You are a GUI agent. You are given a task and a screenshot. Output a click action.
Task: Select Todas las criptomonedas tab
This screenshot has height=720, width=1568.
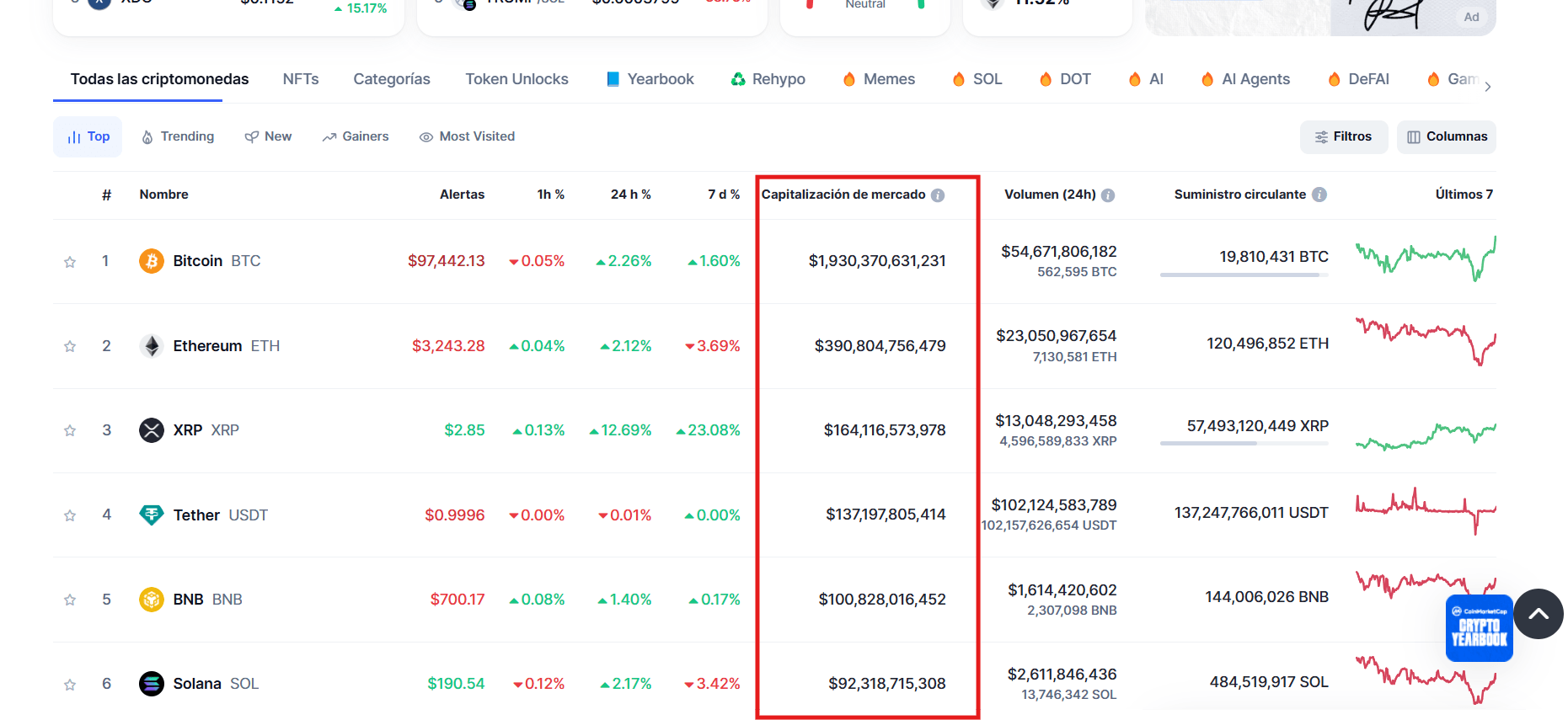click(x=159, y=79)
